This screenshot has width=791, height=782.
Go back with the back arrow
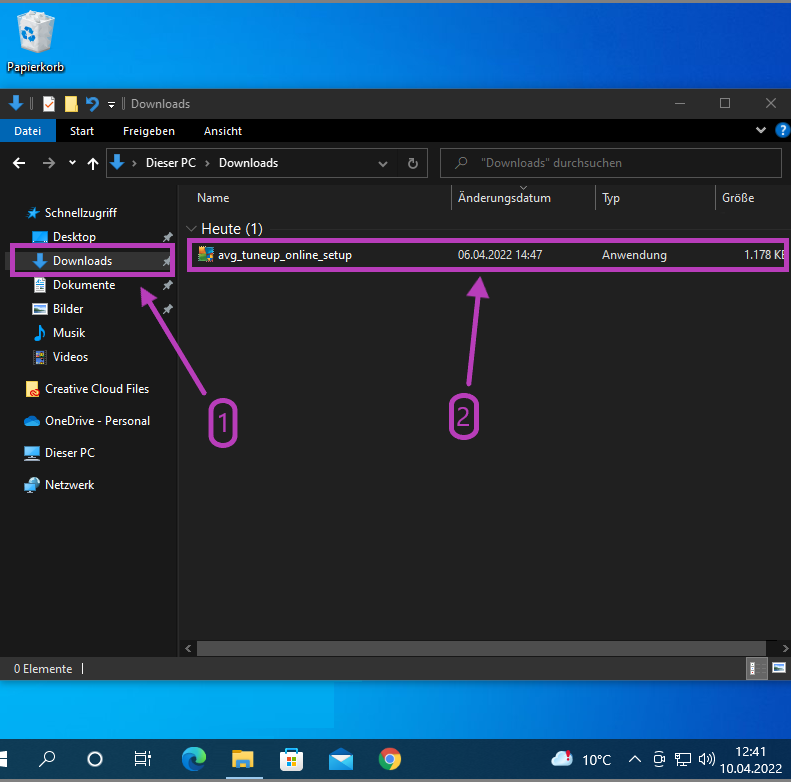point(19,163)
